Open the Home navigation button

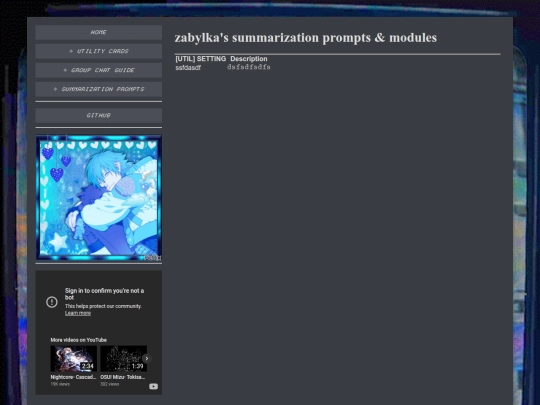(98, 32)
